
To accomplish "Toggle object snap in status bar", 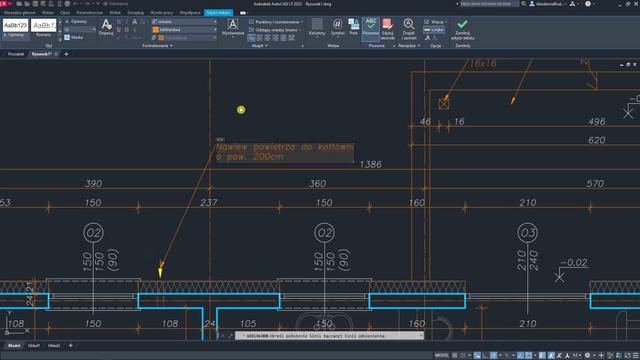I will (x=529, y=356).
